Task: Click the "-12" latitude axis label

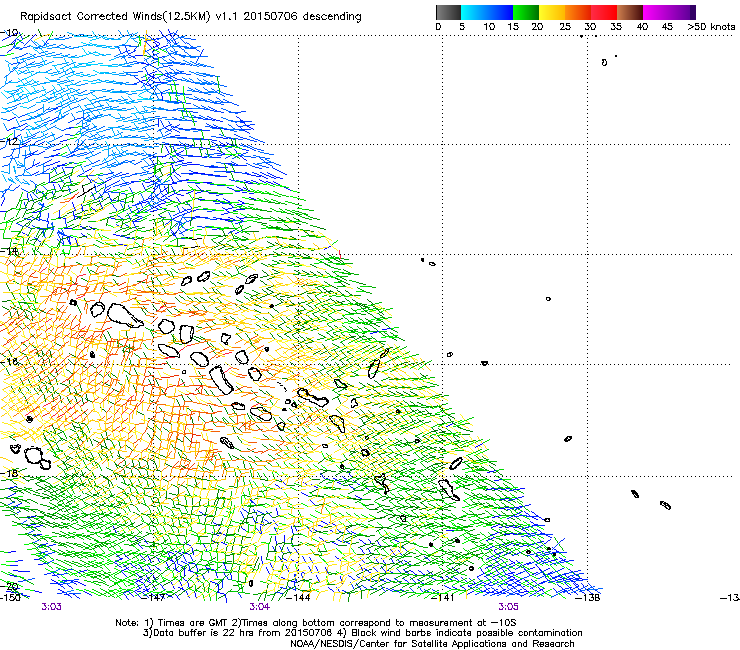Action: point(8,141)
